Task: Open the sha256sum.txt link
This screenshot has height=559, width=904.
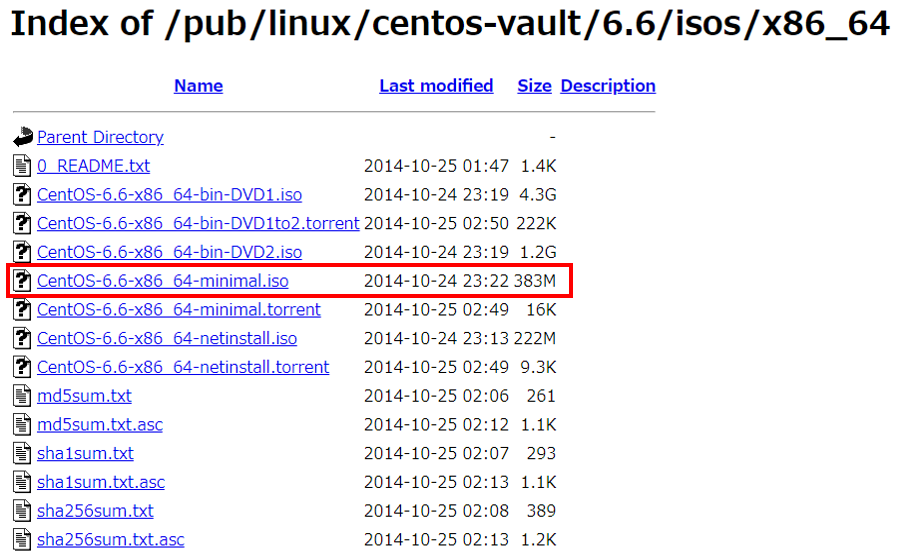Action: (x=95, y=512)
